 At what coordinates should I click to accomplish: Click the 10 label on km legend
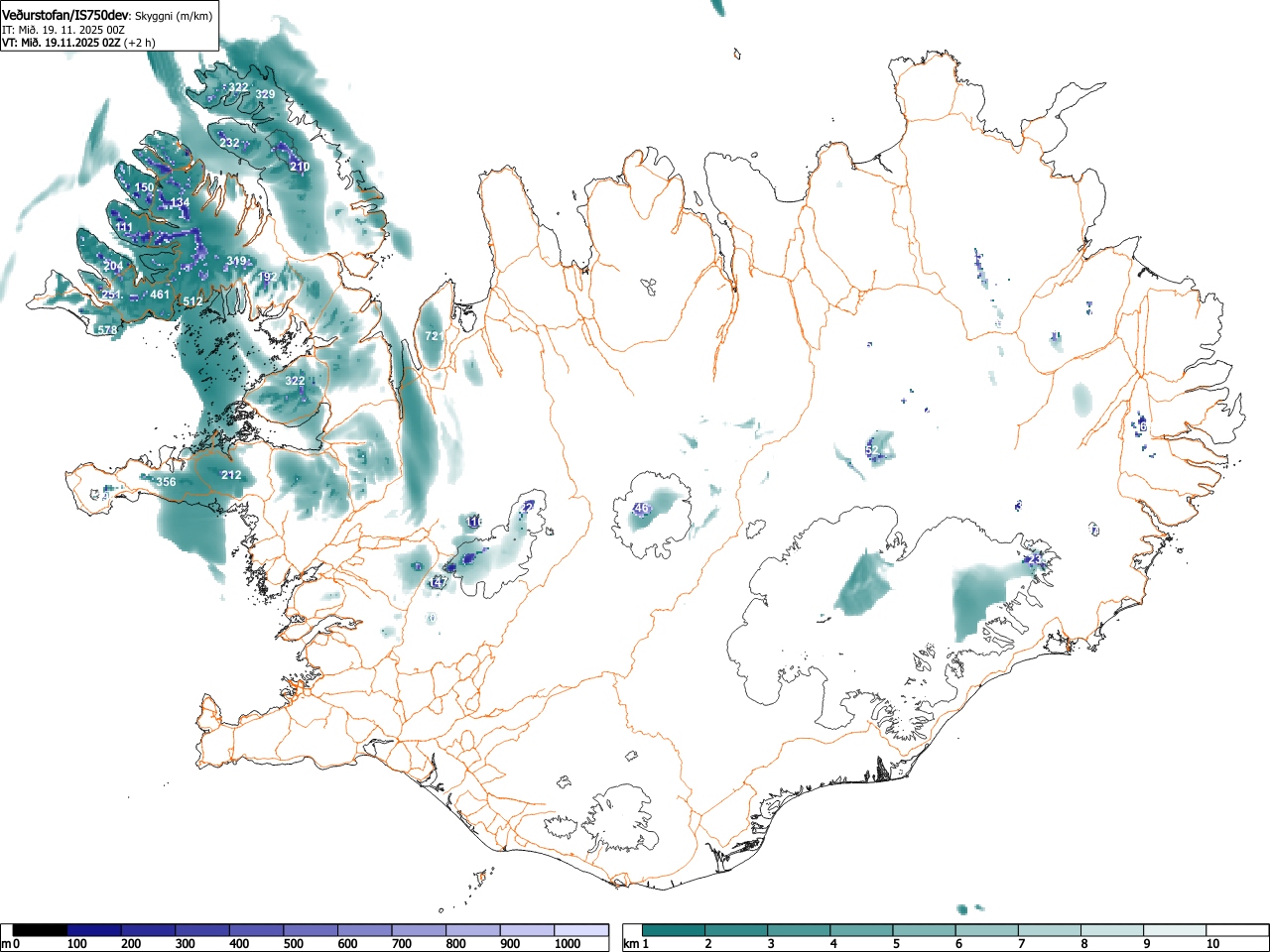[1212, 944]
